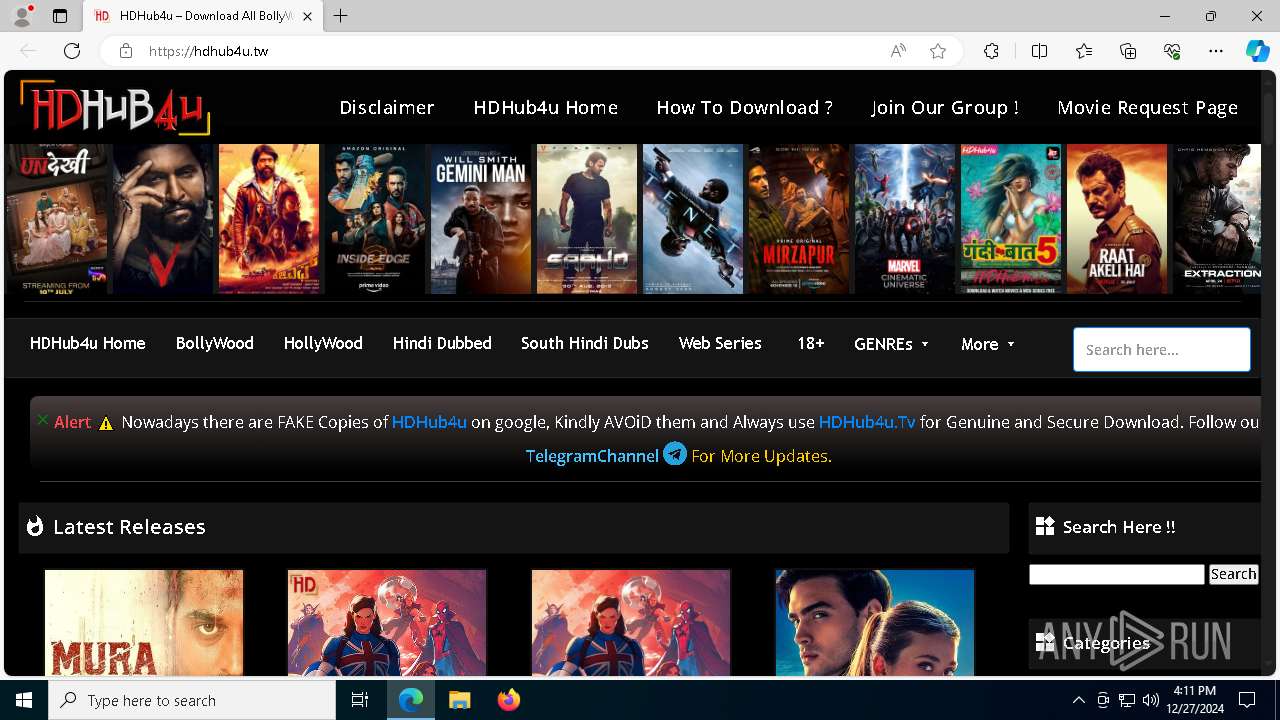
Task: Open the Windows Start menu
Action: coord(24,700)
